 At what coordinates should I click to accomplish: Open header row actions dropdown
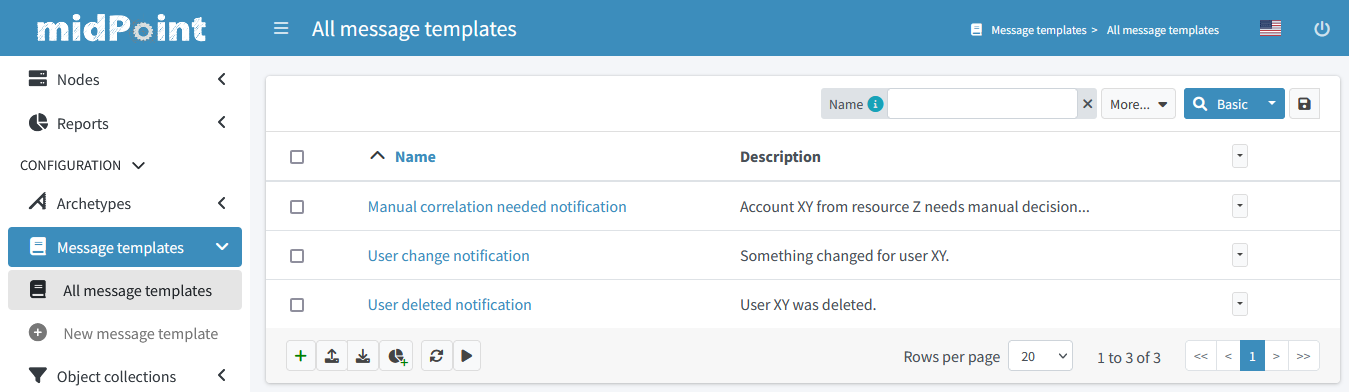click(x=1240, y=156)
